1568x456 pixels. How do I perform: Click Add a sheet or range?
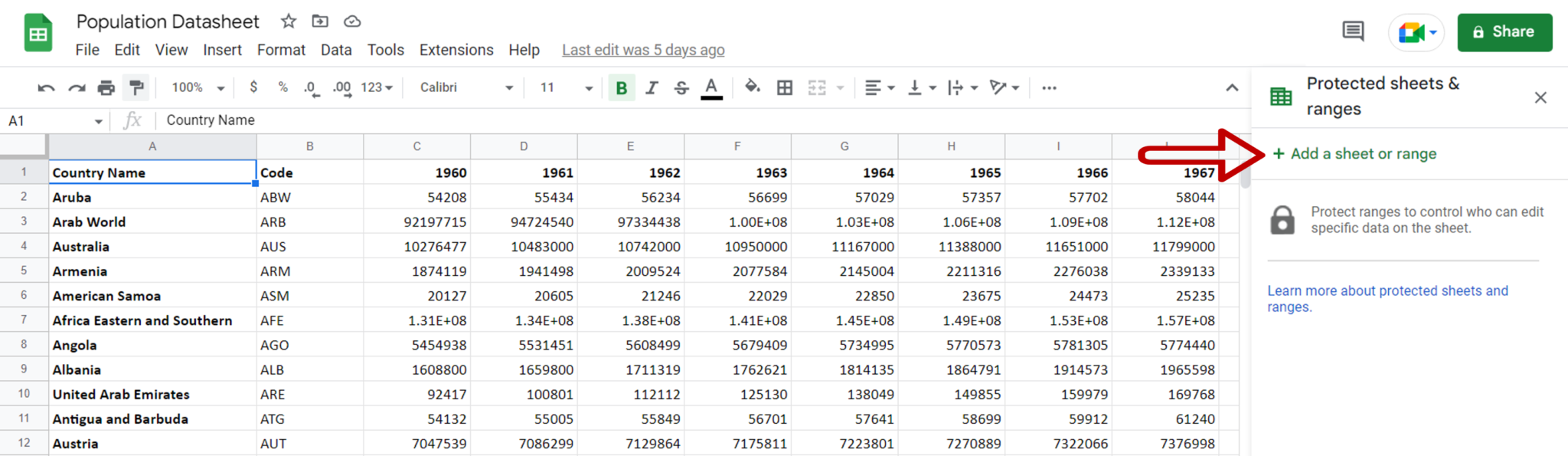pos(1355,154)
